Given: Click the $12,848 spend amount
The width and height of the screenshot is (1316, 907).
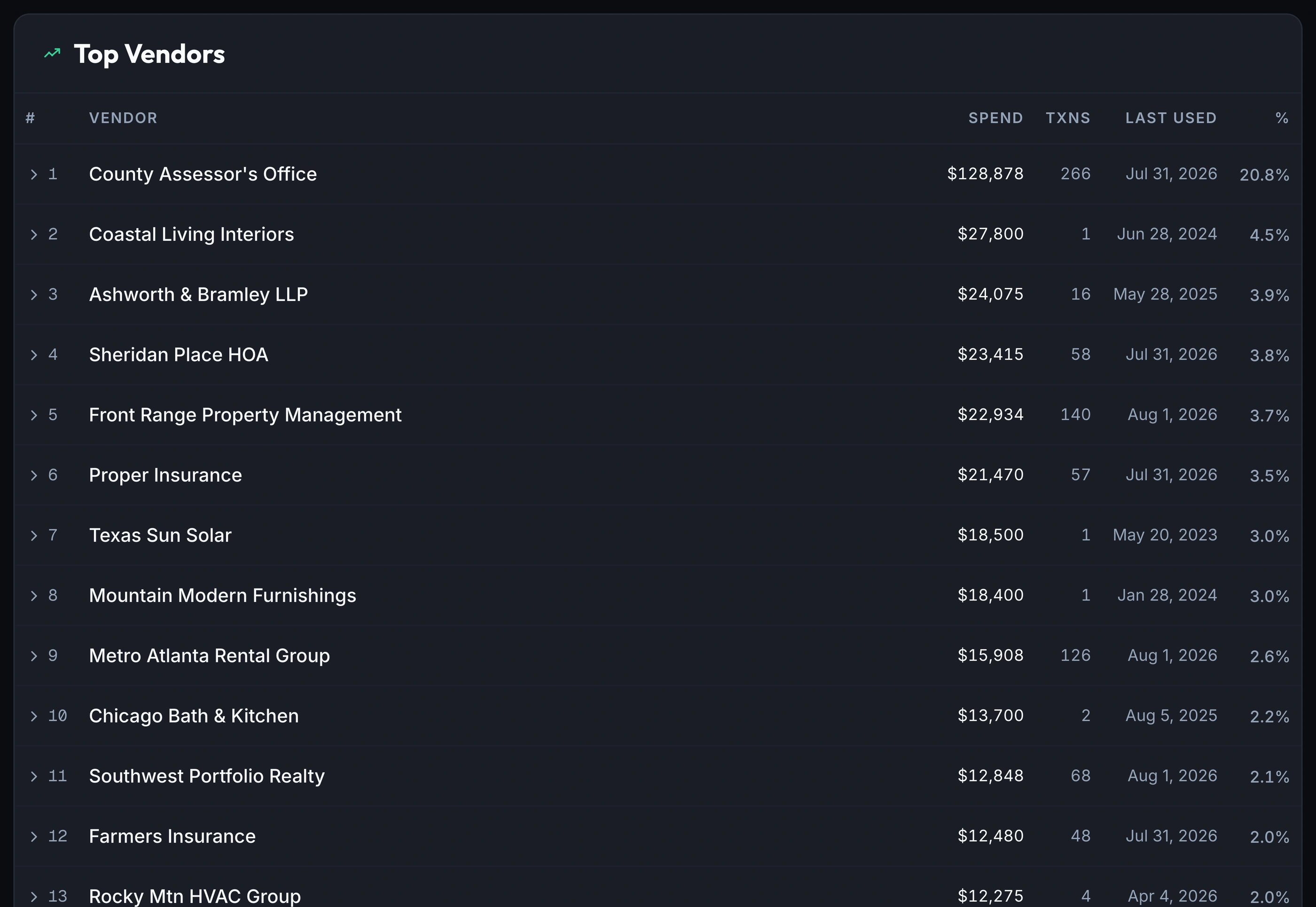Looking at the screenshot, I should pos(991,776).
